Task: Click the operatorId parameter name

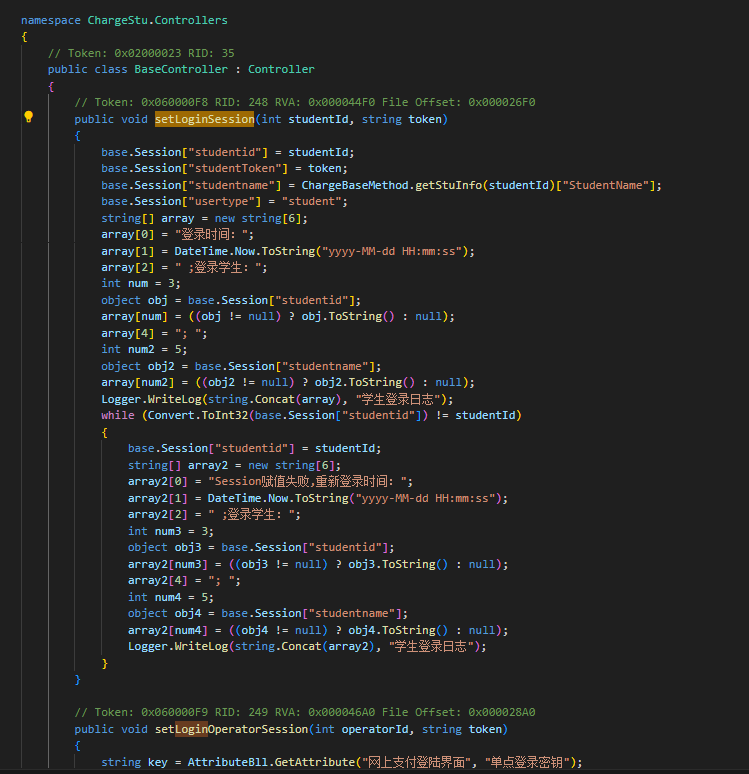Action: point(375,729)
